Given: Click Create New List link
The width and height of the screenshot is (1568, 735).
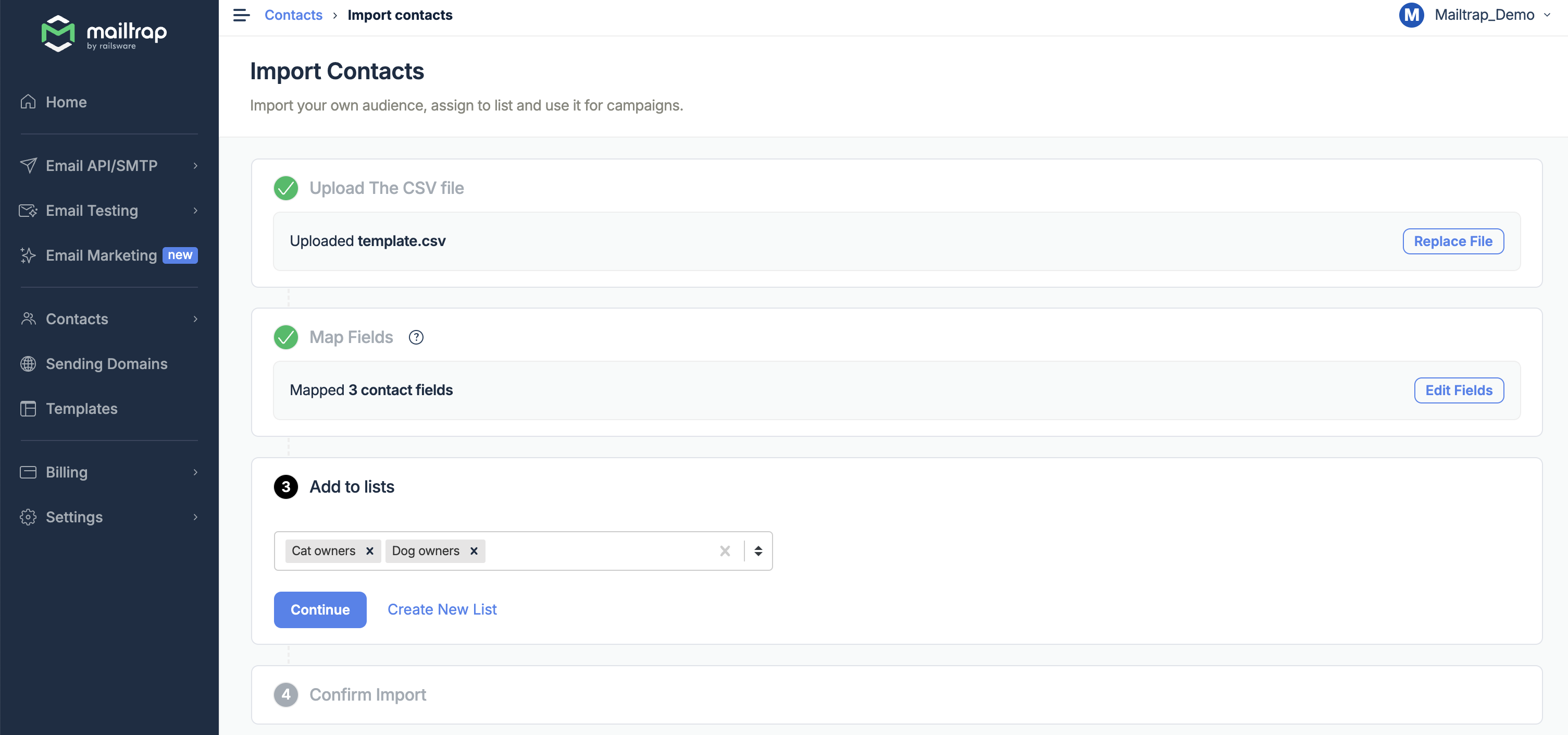Looking at the screenshot, I should pyautogui.click(x=442, y=609).
